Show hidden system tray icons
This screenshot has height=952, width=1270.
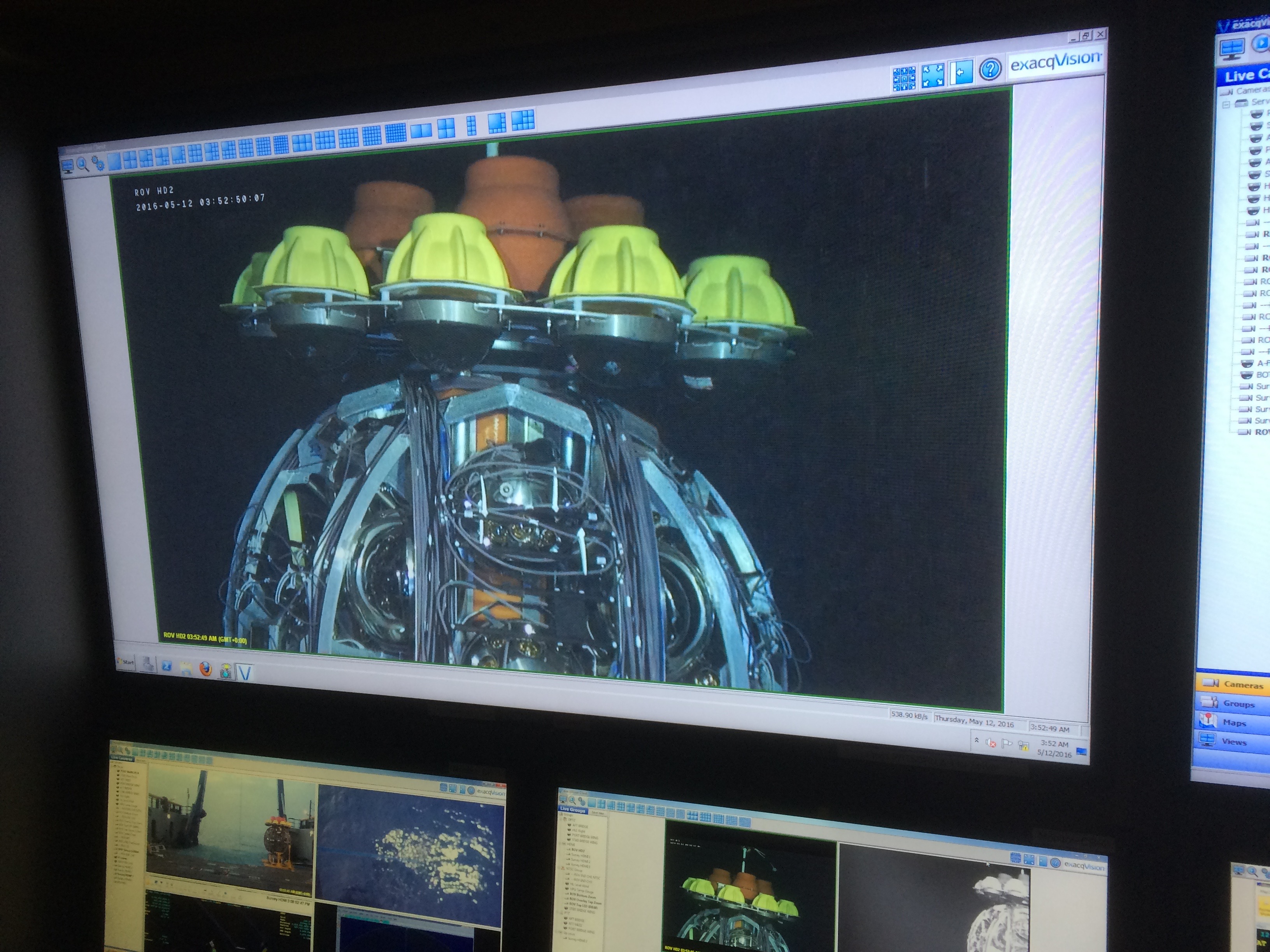[976, 740]
